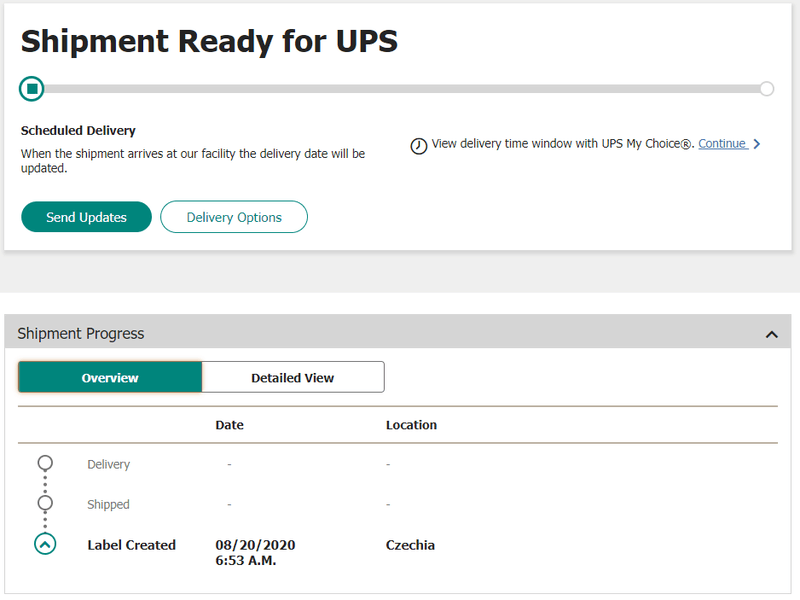Click the Location column header
800x600 pixels.
pyautogui.click(x=411, y=425)
